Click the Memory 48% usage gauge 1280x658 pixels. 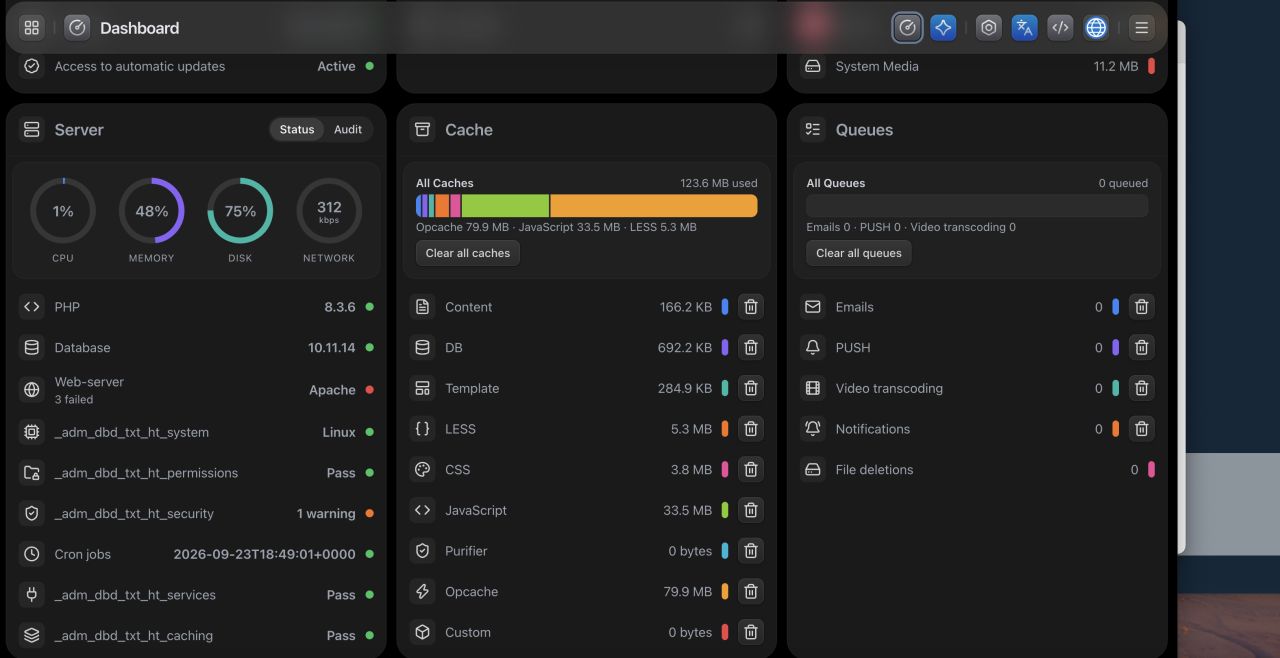point(151,211)
